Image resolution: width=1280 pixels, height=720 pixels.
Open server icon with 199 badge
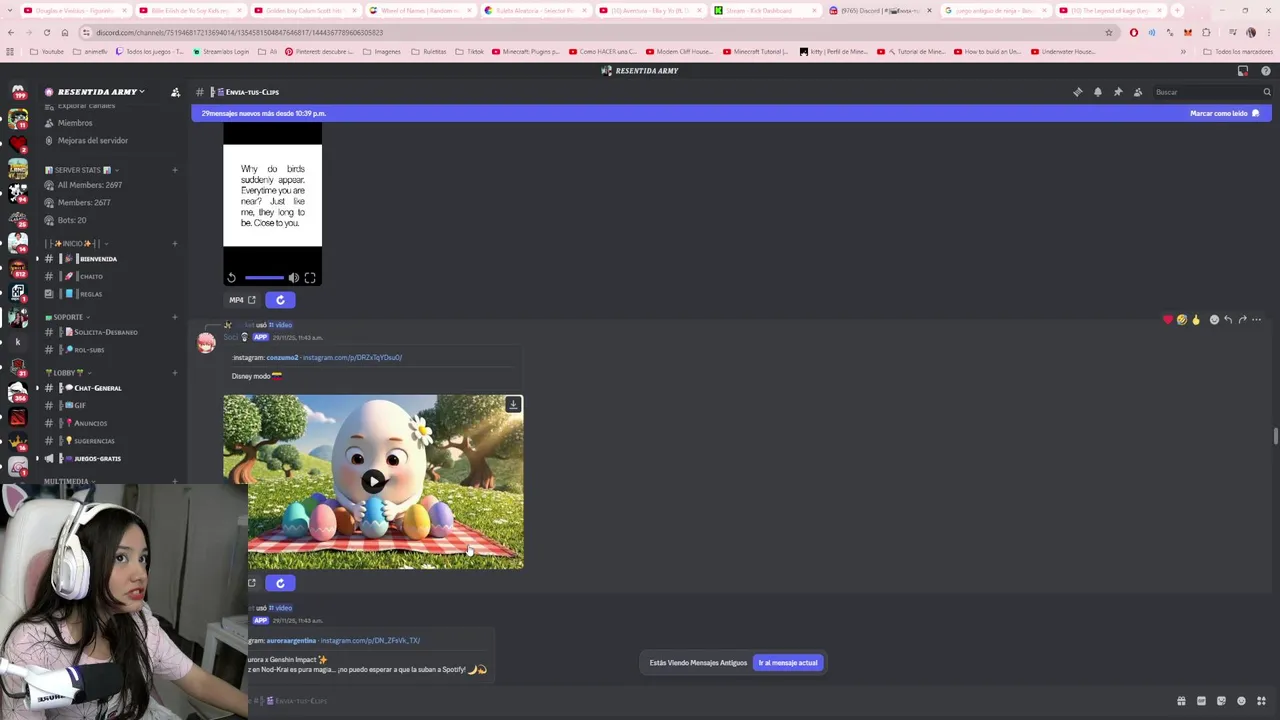pyautogui.click(x=18, y=93)
